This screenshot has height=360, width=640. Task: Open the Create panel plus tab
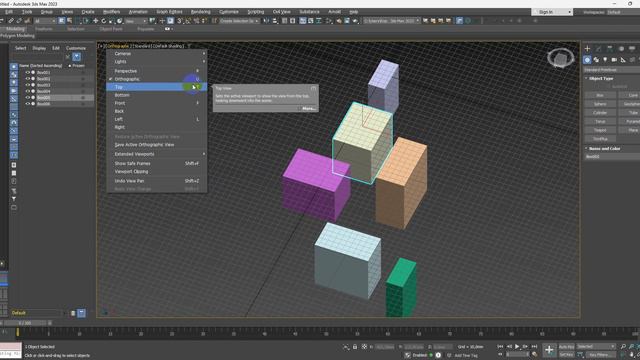coord(587,49)
